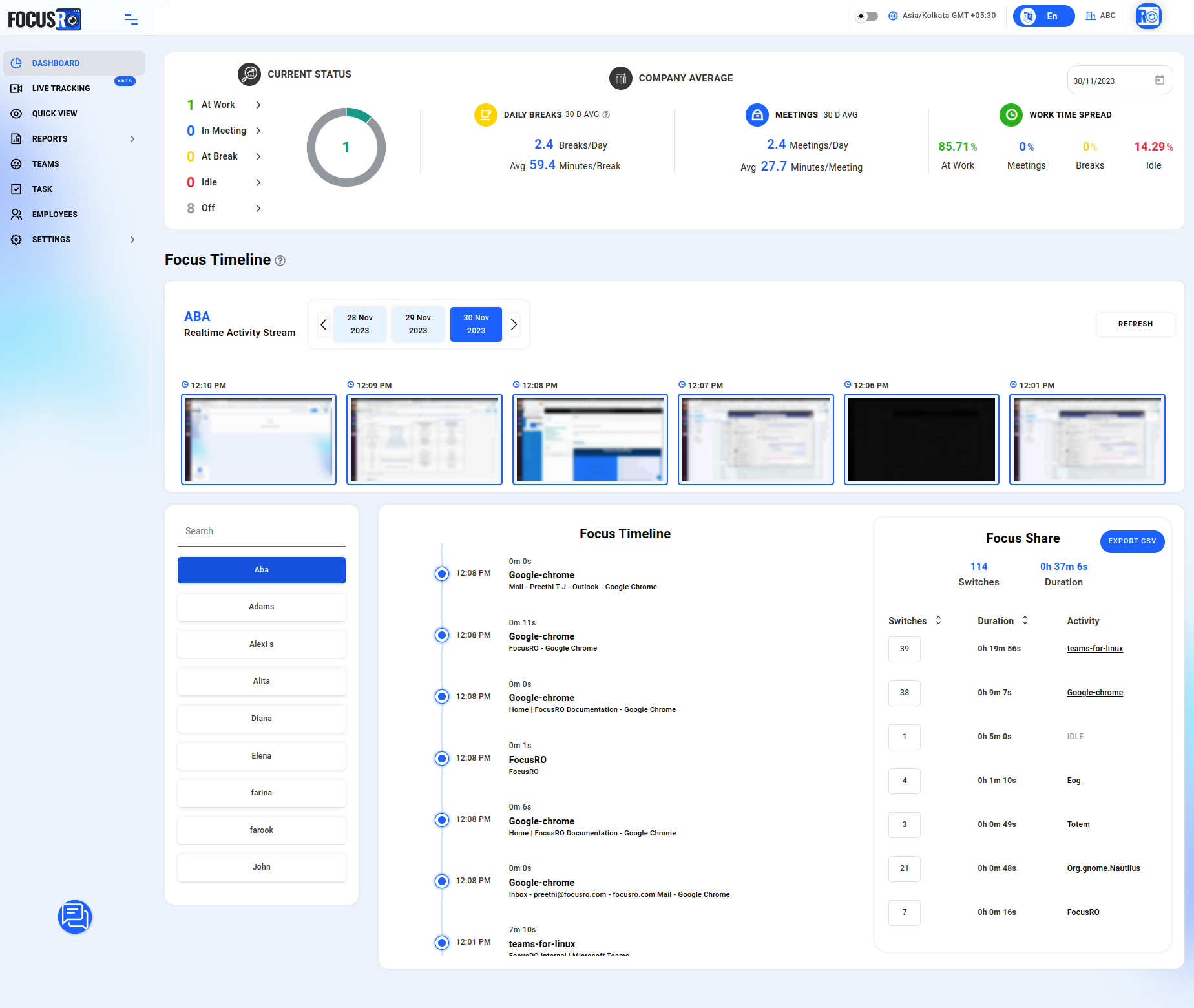This screenshot has height=1008, width=1194.
Task: Click the FocusRO logo
Action: click(x=45, y=19)
